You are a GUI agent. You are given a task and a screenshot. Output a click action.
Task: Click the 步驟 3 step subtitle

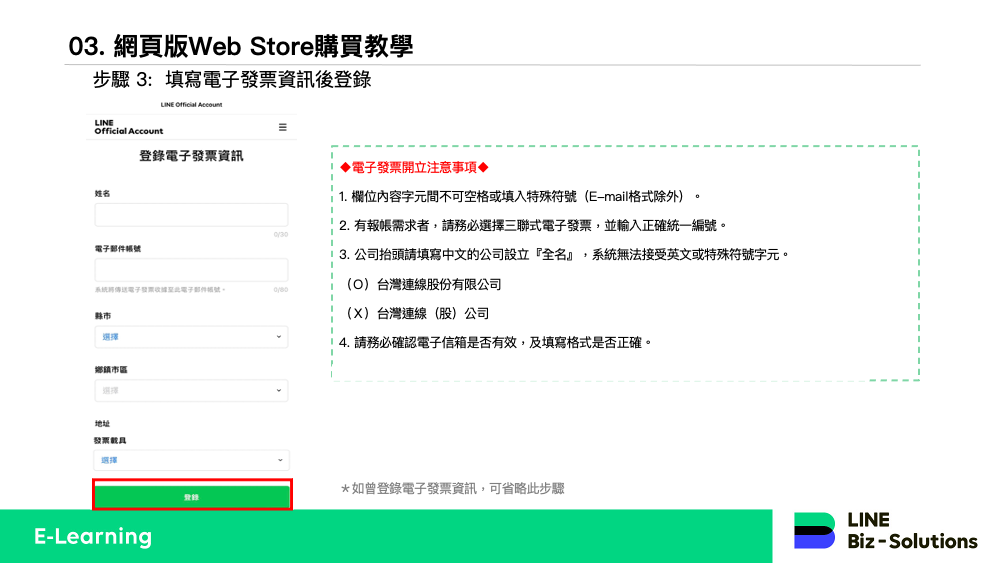[x=232, y=80]
